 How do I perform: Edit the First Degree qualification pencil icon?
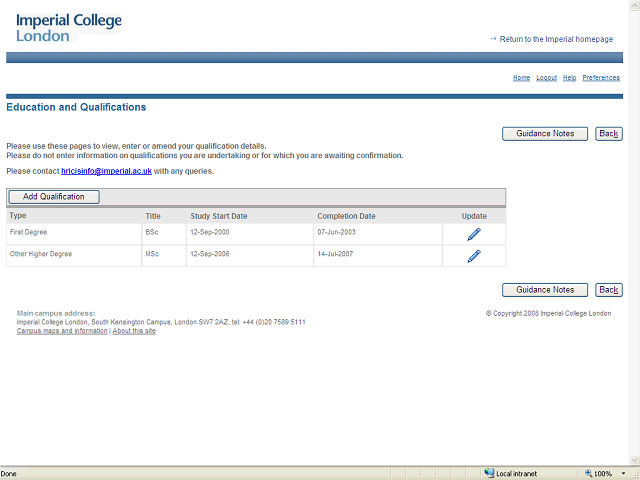pyautogui.click(x=474, y=234)
